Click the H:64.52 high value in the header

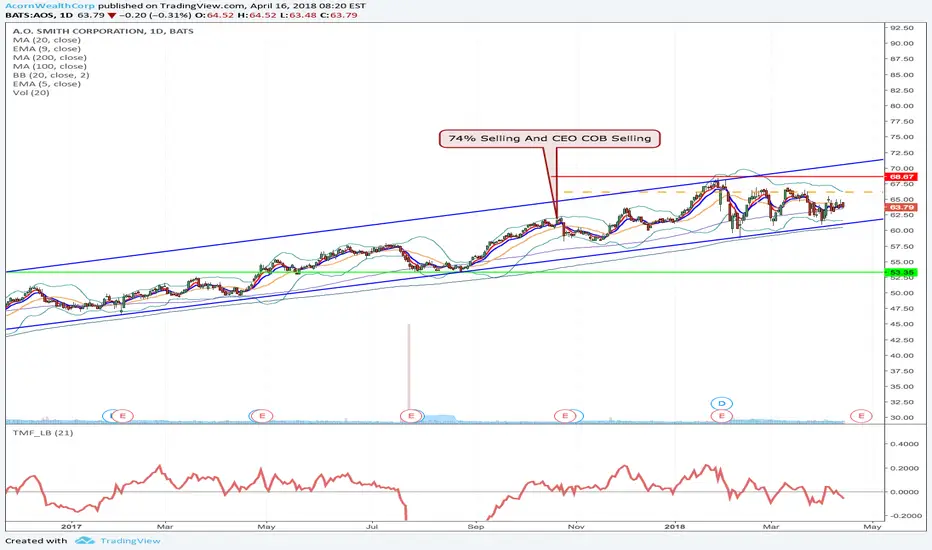pyautogui.click(x=257, y=15)
